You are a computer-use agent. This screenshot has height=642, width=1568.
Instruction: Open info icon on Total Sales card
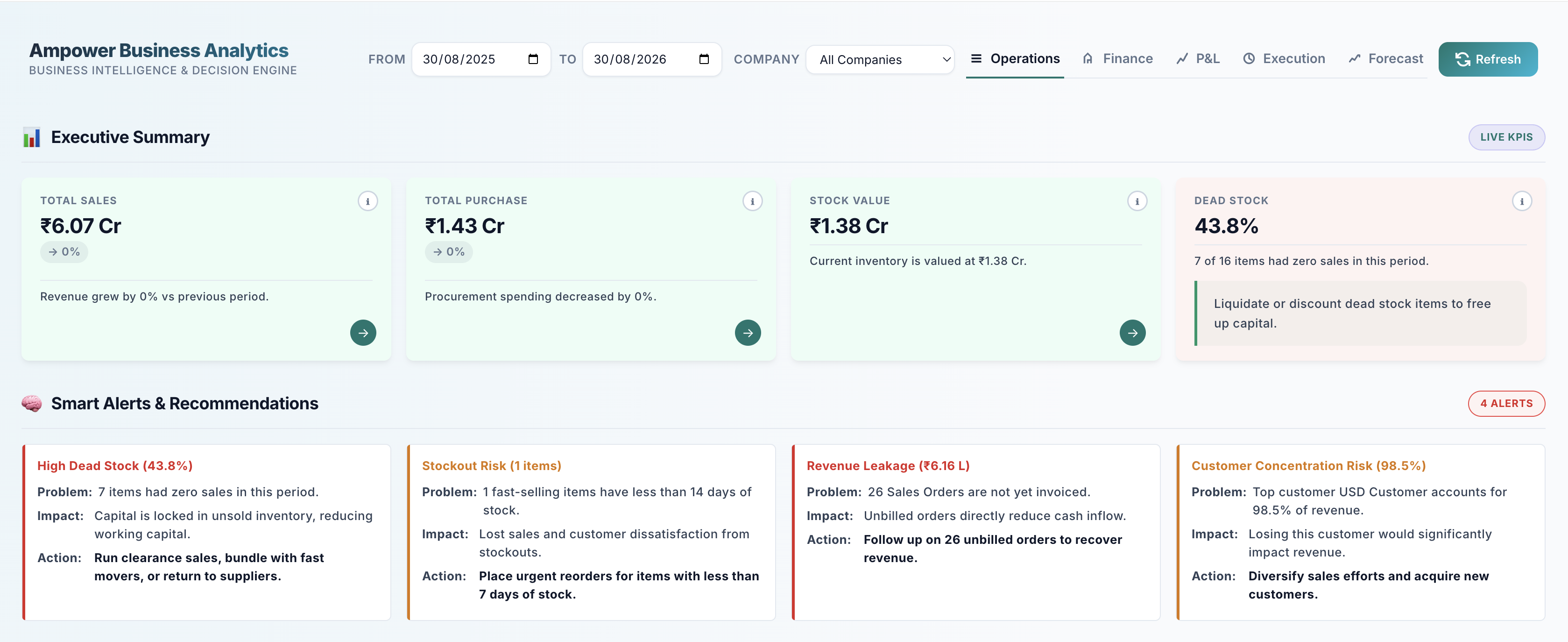pos(367,201)
